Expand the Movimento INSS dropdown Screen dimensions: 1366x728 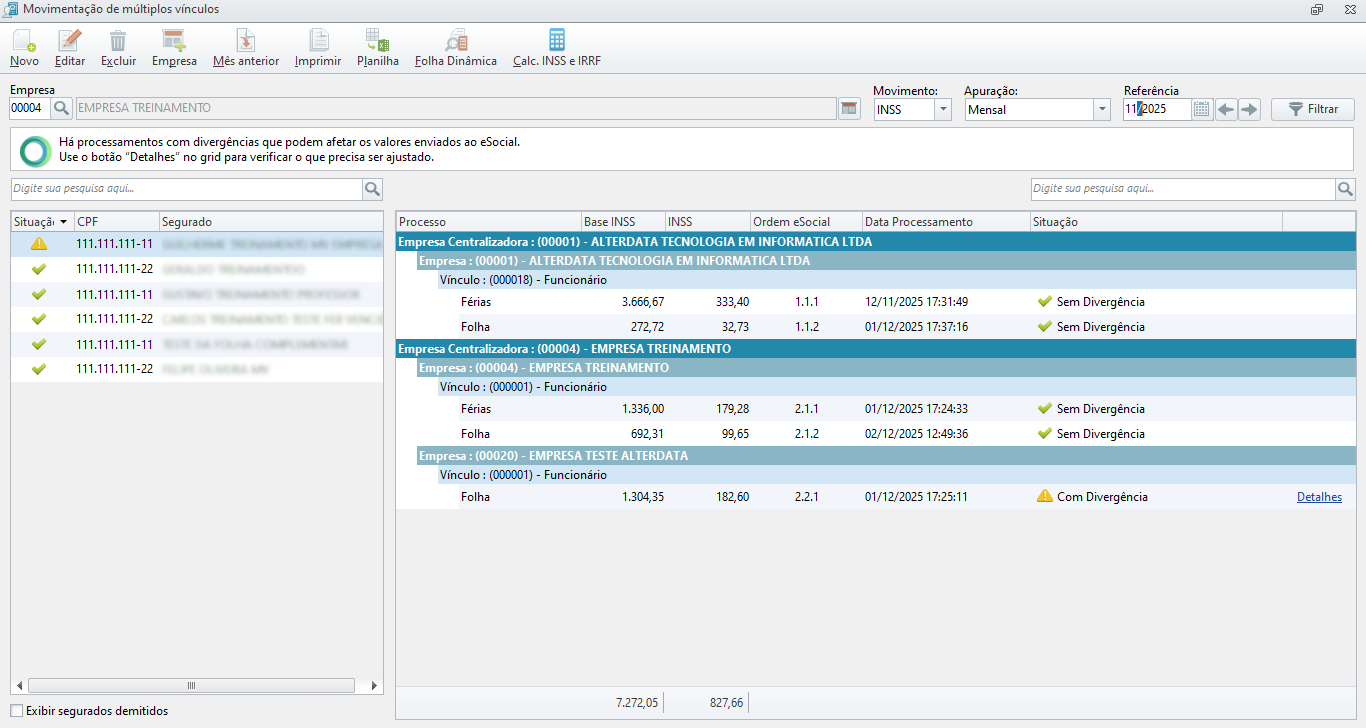943,110
